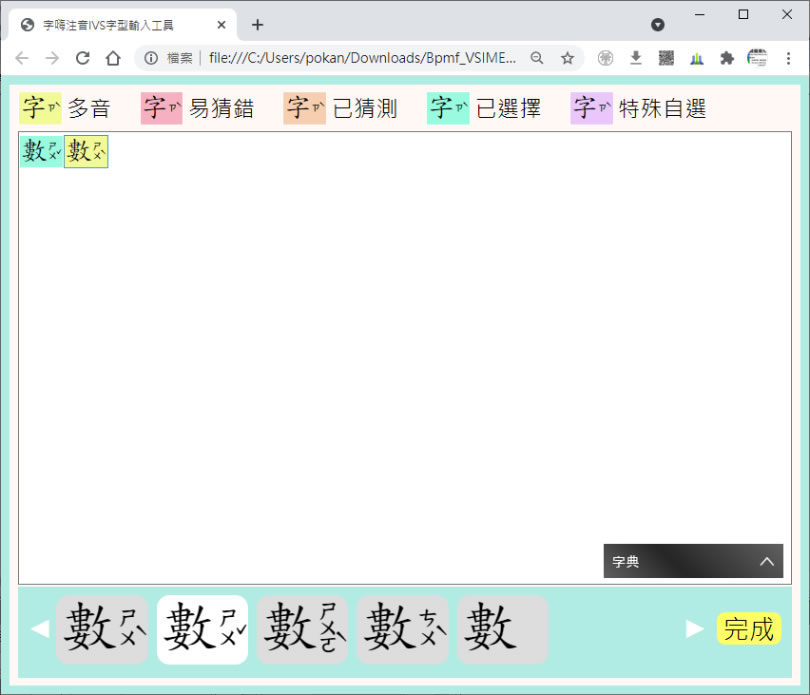
Task: Click the tab search dropdown circle
Action: [658, 24]
